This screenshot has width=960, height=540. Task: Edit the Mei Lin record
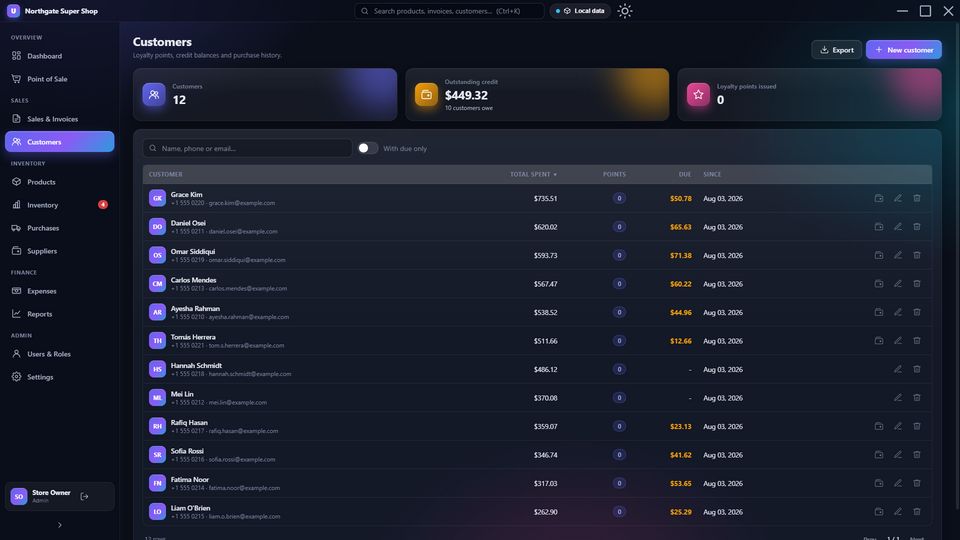click(x=898, y=397)
